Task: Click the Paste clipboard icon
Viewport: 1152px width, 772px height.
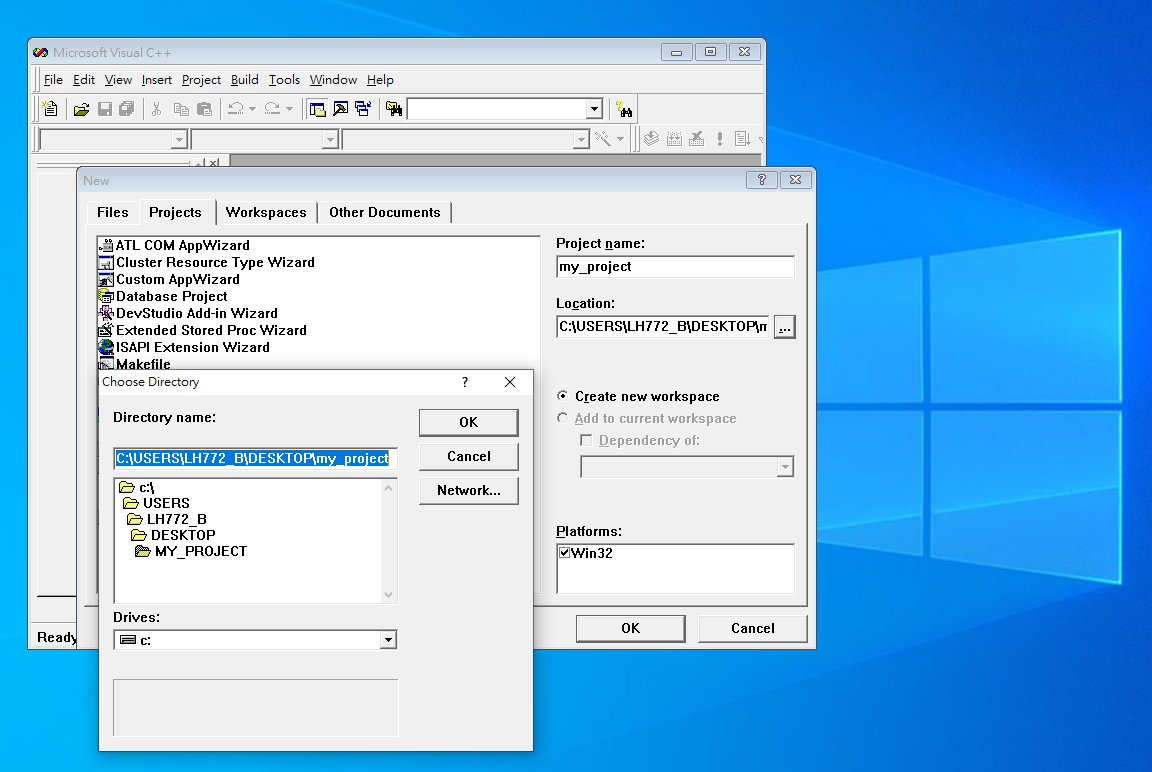Action: click(204, 109)
